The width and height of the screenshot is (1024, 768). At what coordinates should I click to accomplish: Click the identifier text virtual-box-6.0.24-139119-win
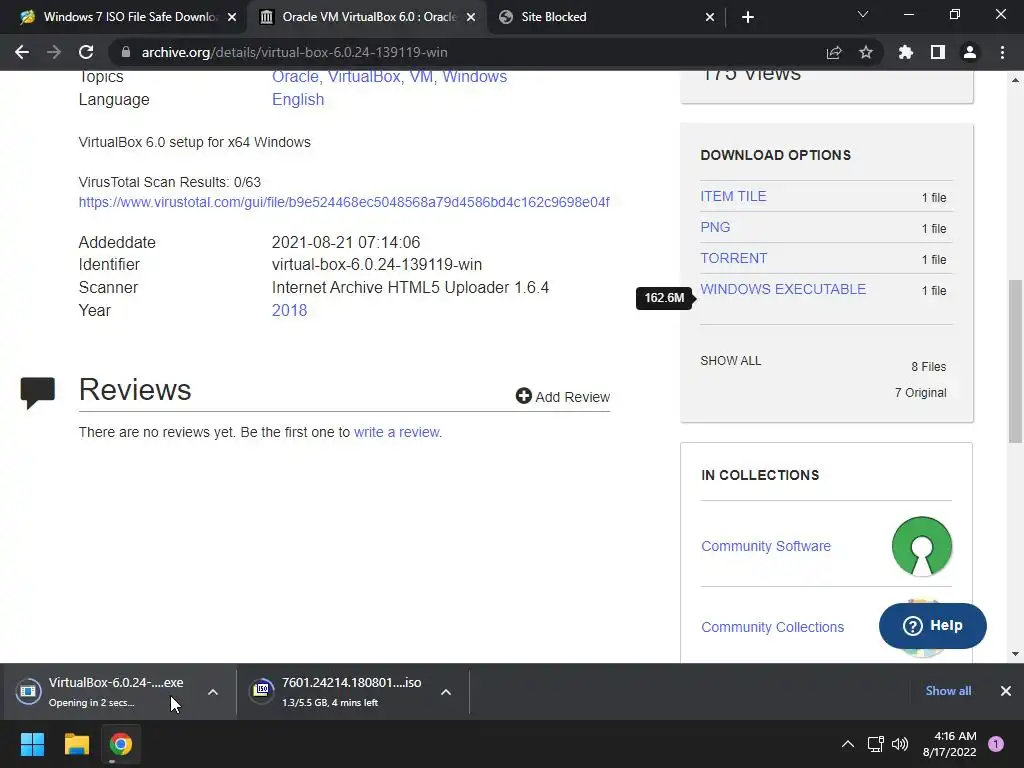[377, 264]
